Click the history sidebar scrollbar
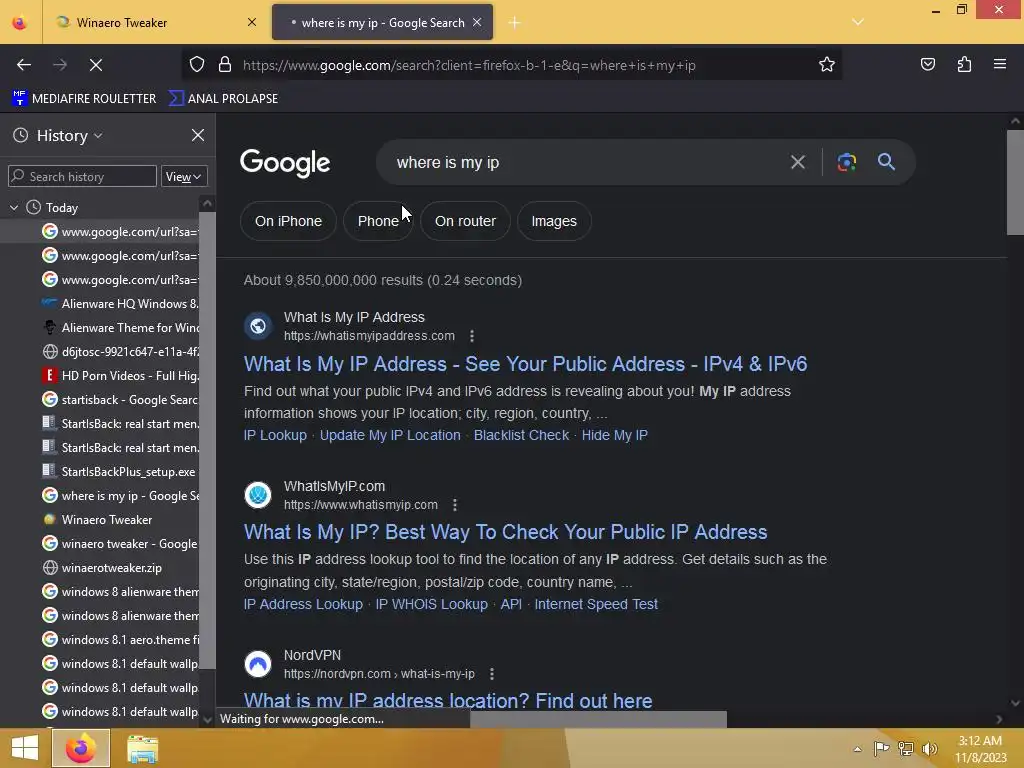Screen dimensions: 1024x768 [x=207, y=440]
